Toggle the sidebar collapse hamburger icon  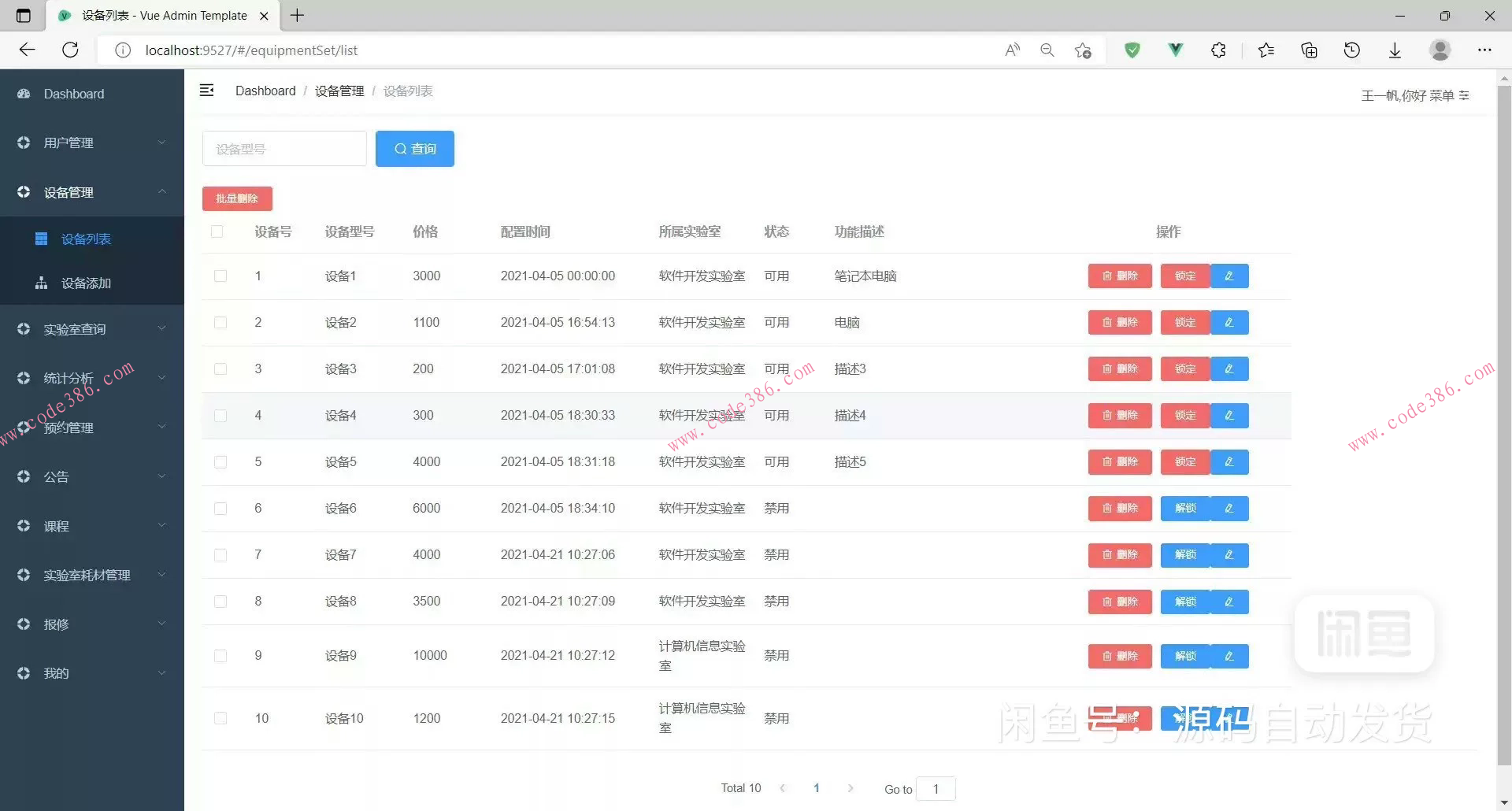206,90
